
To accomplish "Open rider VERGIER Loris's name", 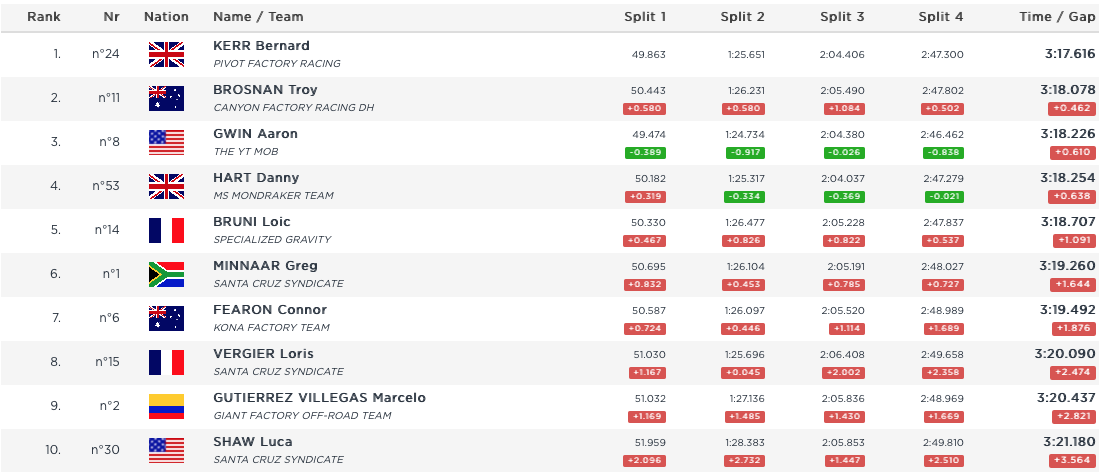I will coord(263,354).
